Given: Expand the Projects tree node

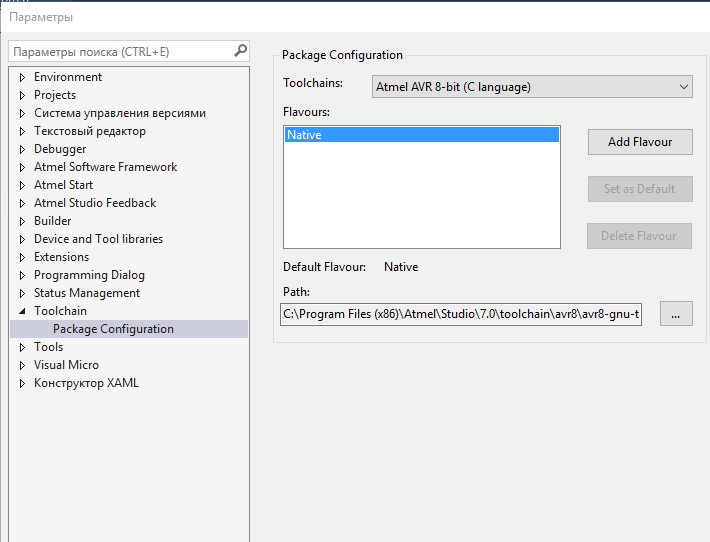Looking at the screenshot, I should [x=22, y=95].
